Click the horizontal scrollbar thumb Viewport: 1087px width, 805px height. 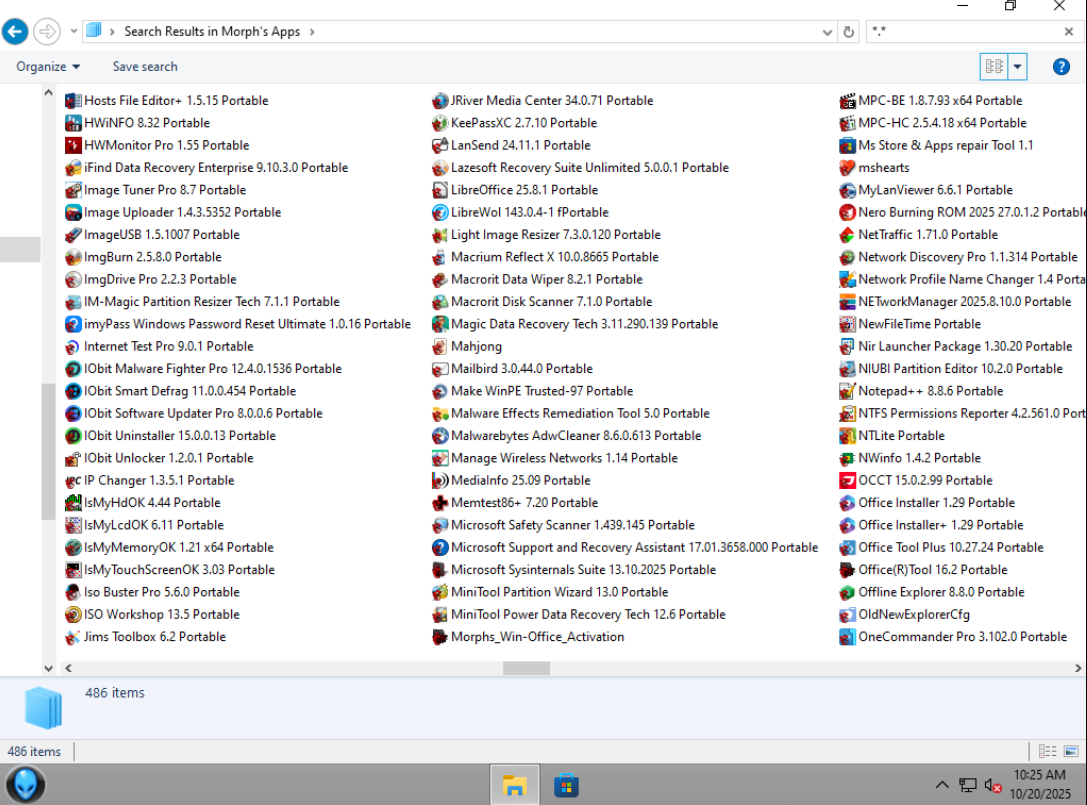(526, 668)
